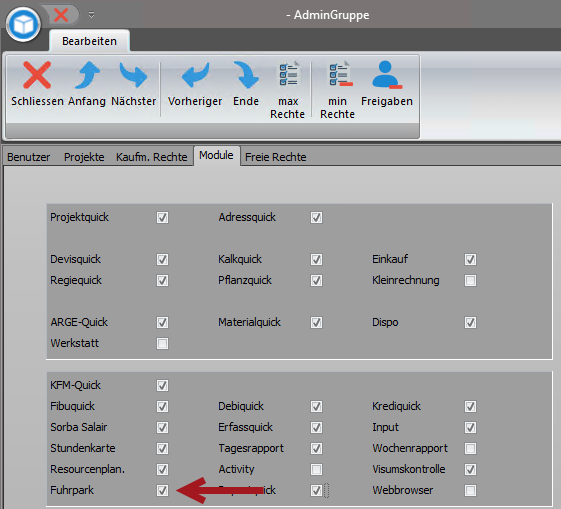Uncheck the Fibuquick checkbox

(x=162, y=406)
